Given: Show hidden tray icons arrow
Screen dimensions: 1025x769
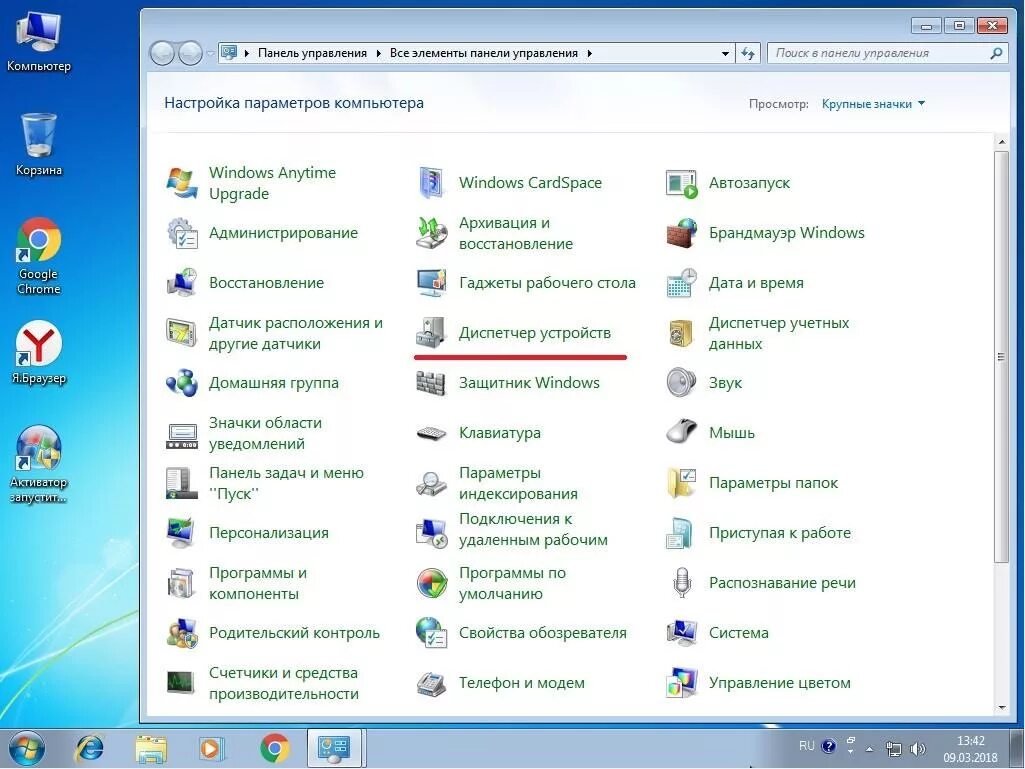Looking at the screenshot, I should [869, 749].
